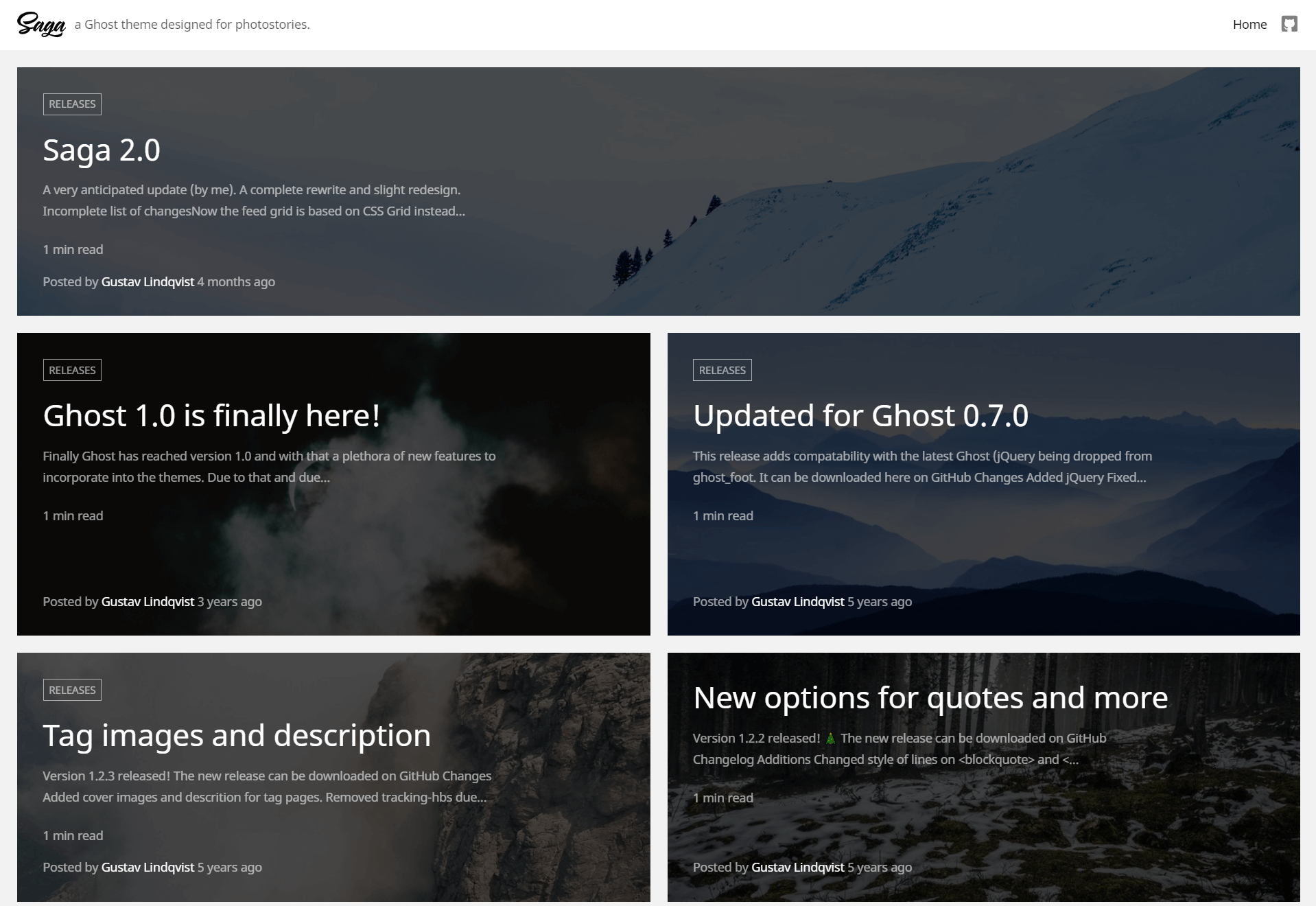The height and width of the screenshot is (906, 1316).
Task: Click author name on New options post
Action: (x=797, y=867)
